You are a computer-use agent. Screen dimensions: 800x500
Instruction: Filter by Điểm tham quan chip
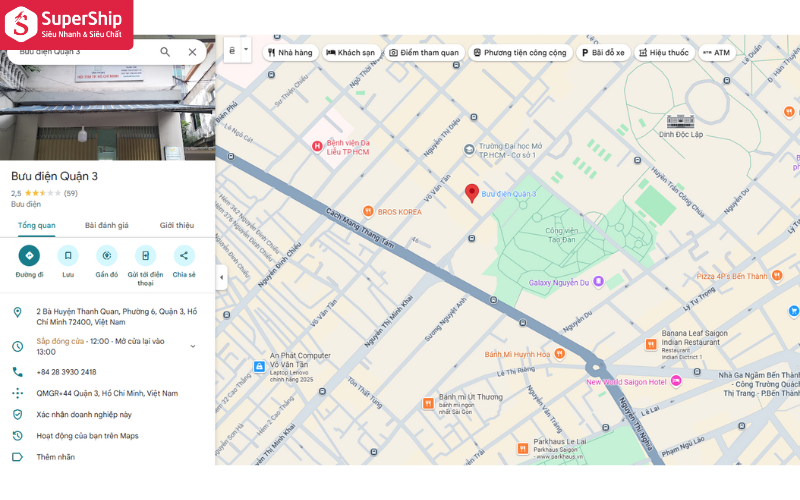pos(424,53)
